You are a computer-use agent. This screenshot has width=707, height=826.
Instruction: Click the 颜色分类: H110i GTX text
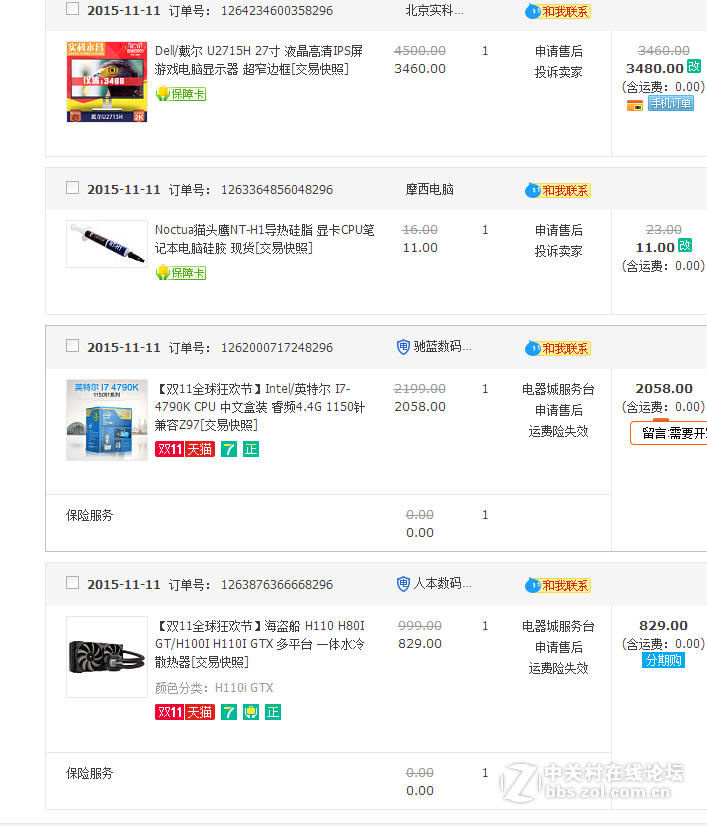214,688
